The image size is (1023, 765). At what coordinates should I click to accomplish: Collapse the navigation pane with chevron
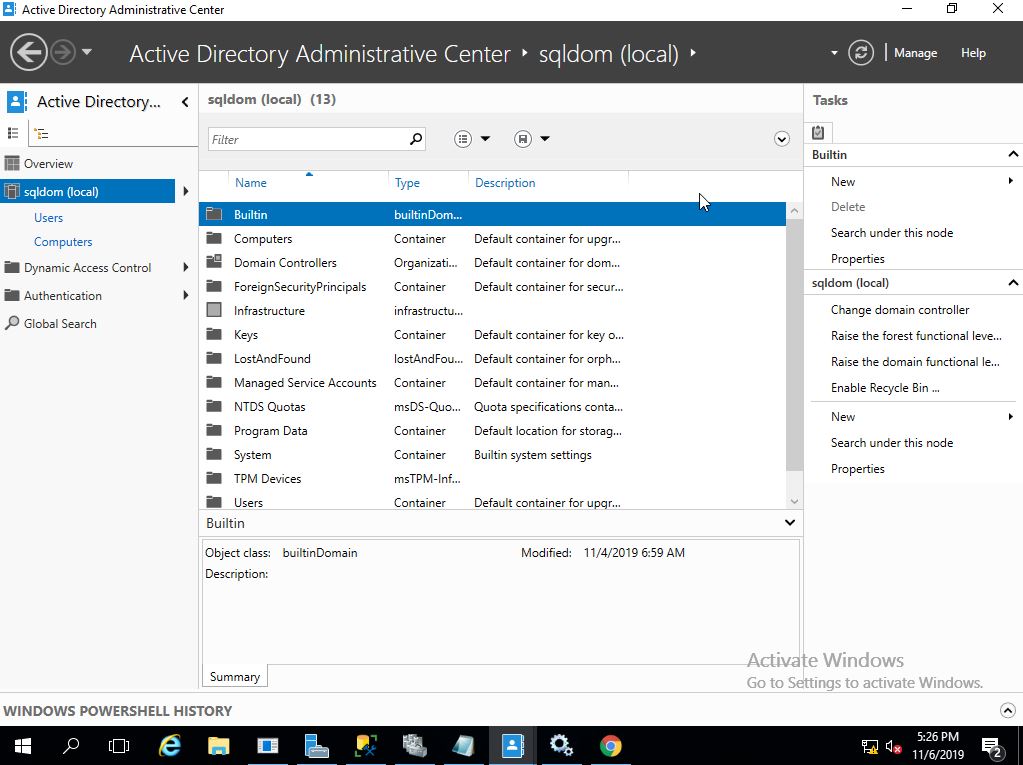(185, 102)
